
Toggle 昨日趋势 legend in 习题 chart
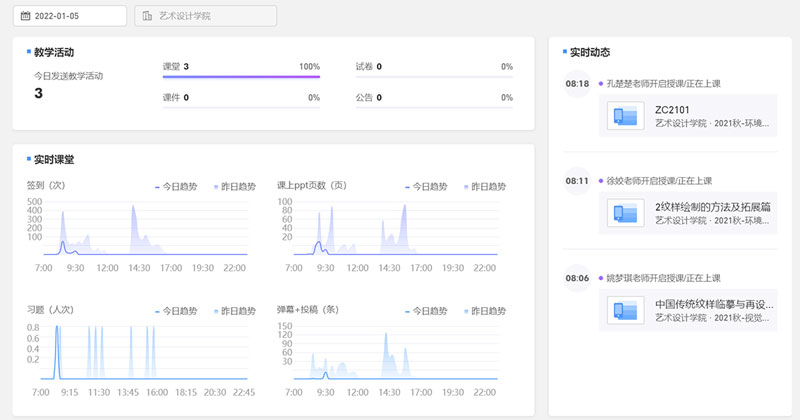click(x=236, y=311)
